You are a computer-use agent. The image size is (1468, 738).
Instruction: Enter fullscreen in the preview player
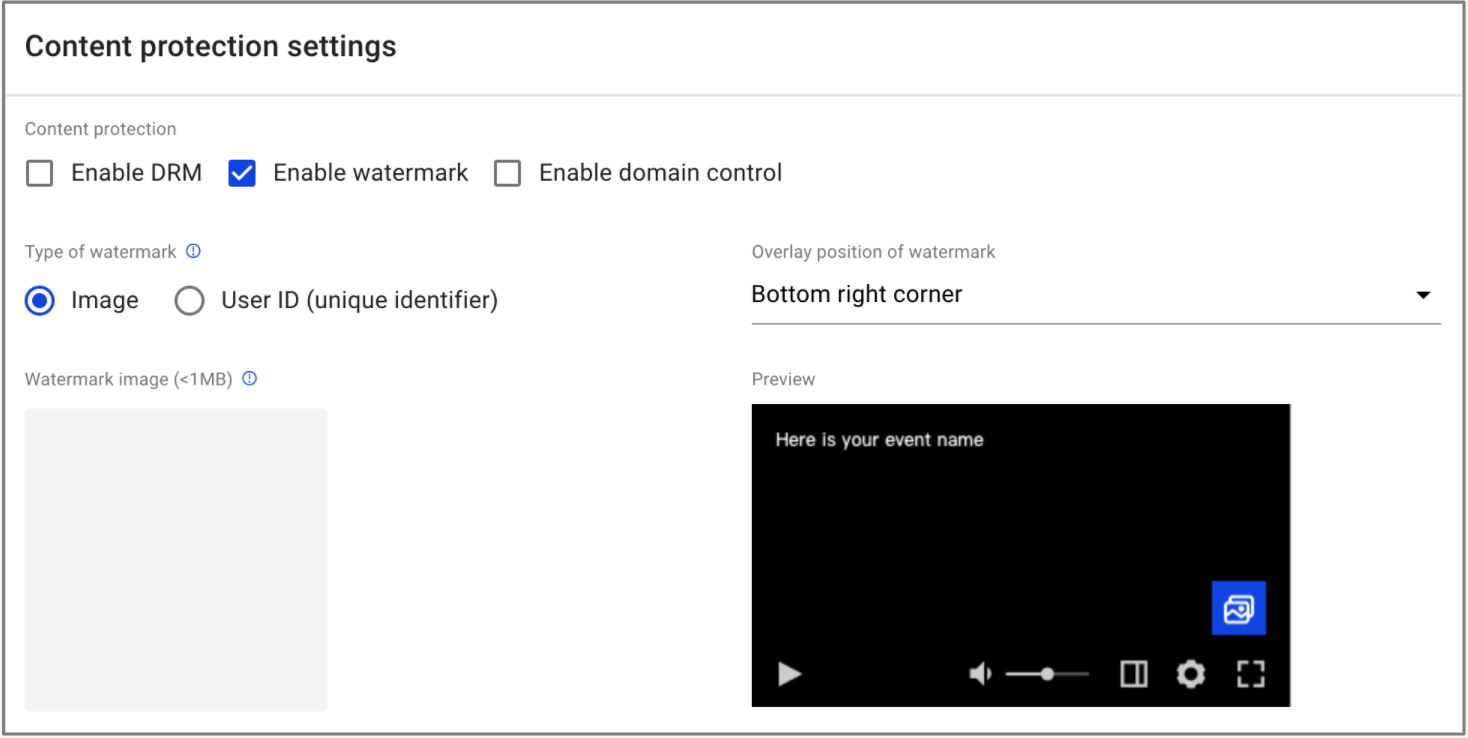pos(1250,675)
